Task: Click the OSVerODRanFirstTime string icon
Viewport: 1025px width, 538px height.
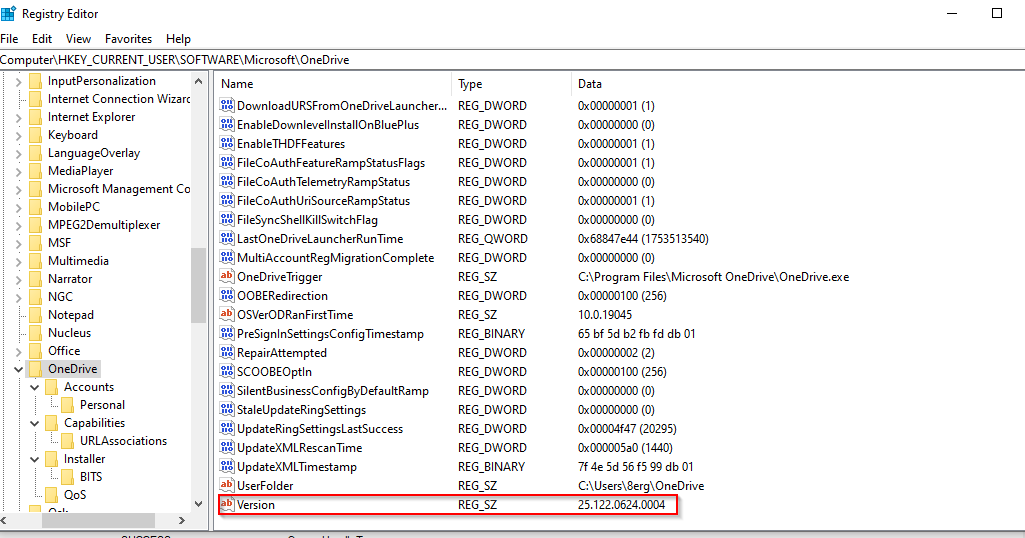Action: 227,314
